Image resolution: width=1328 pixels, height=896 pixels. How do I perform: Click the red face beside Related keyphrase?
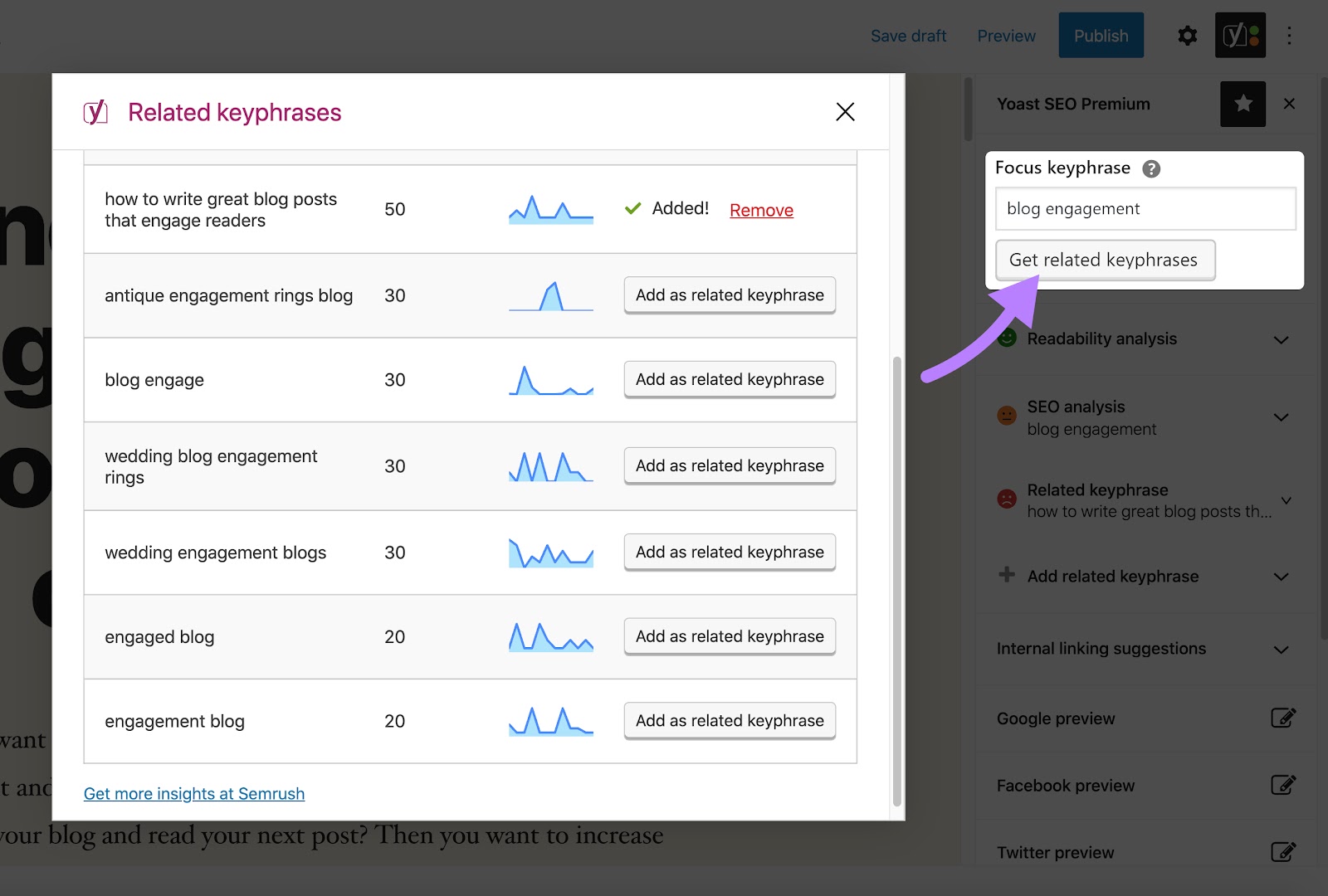[1006, 499]
